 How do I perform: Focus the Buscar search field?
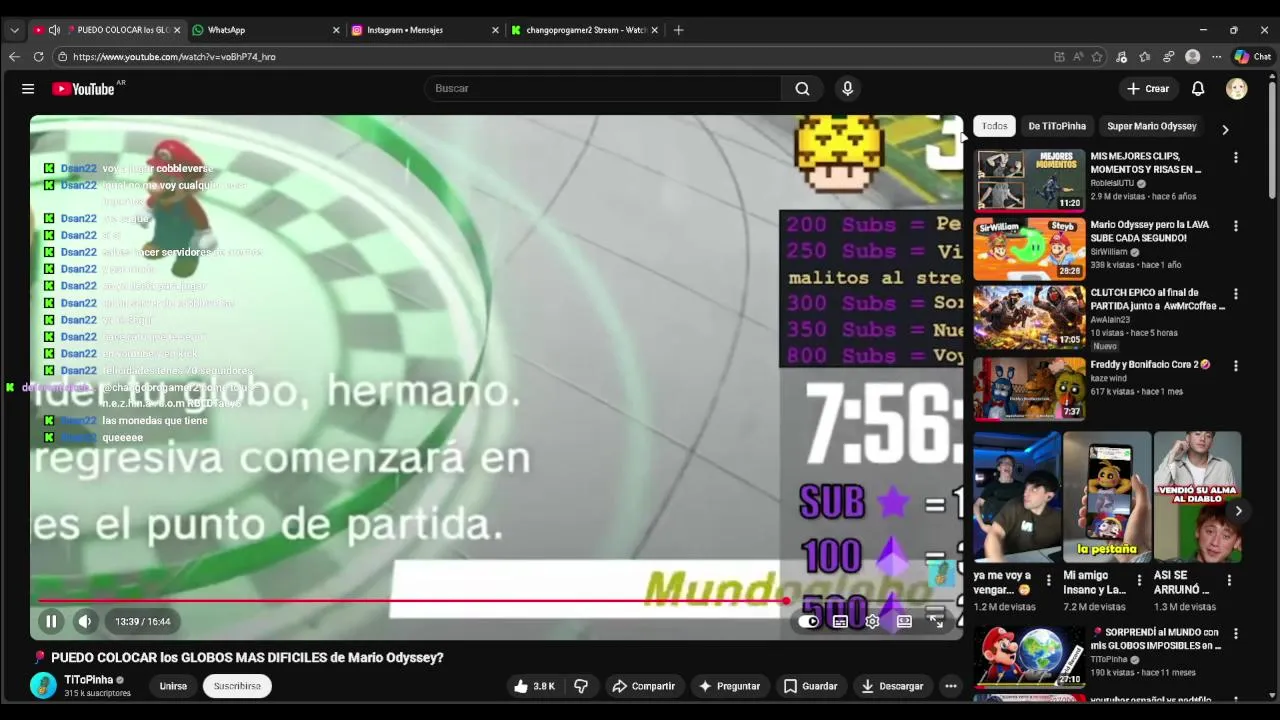[x=604, y=89]
